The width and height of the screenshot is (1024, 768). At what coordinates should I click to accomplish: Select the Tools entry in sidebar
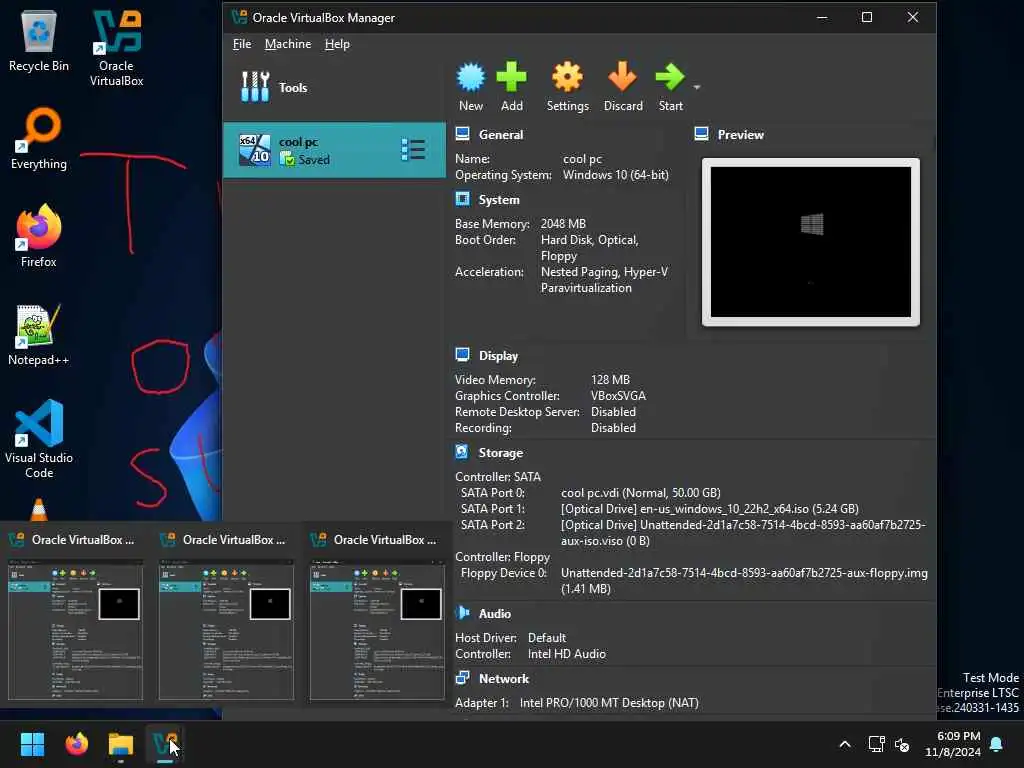pyautogui.click(x=334, y=87)
